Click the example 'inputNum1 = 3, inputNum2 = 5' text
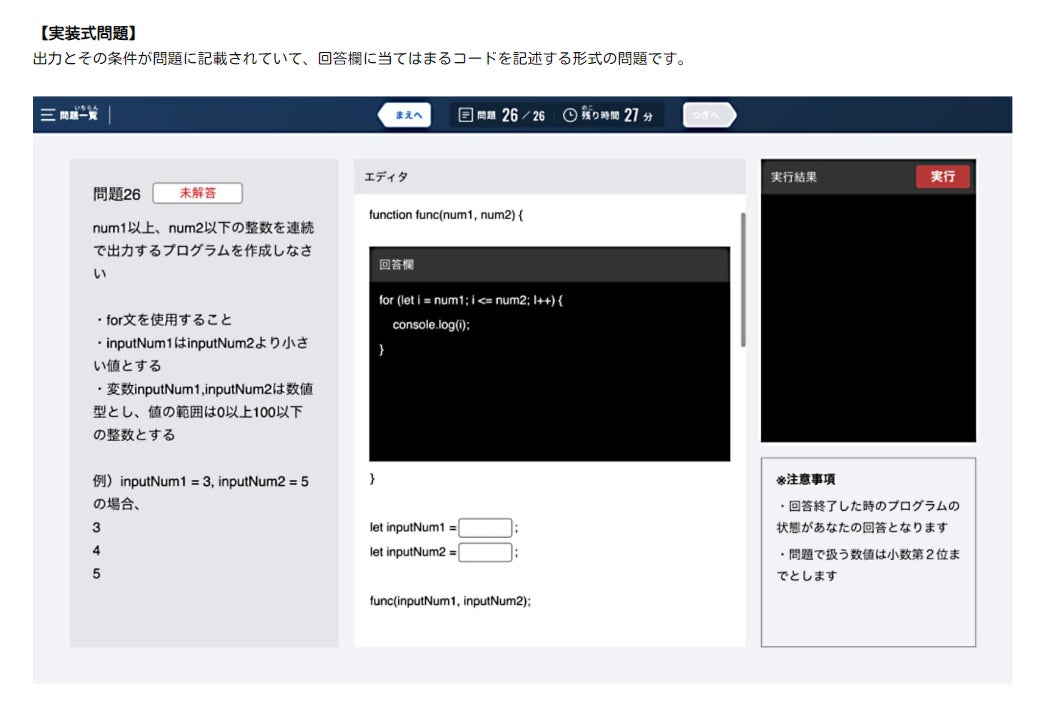1048x713 pixels. click(215, 481)
